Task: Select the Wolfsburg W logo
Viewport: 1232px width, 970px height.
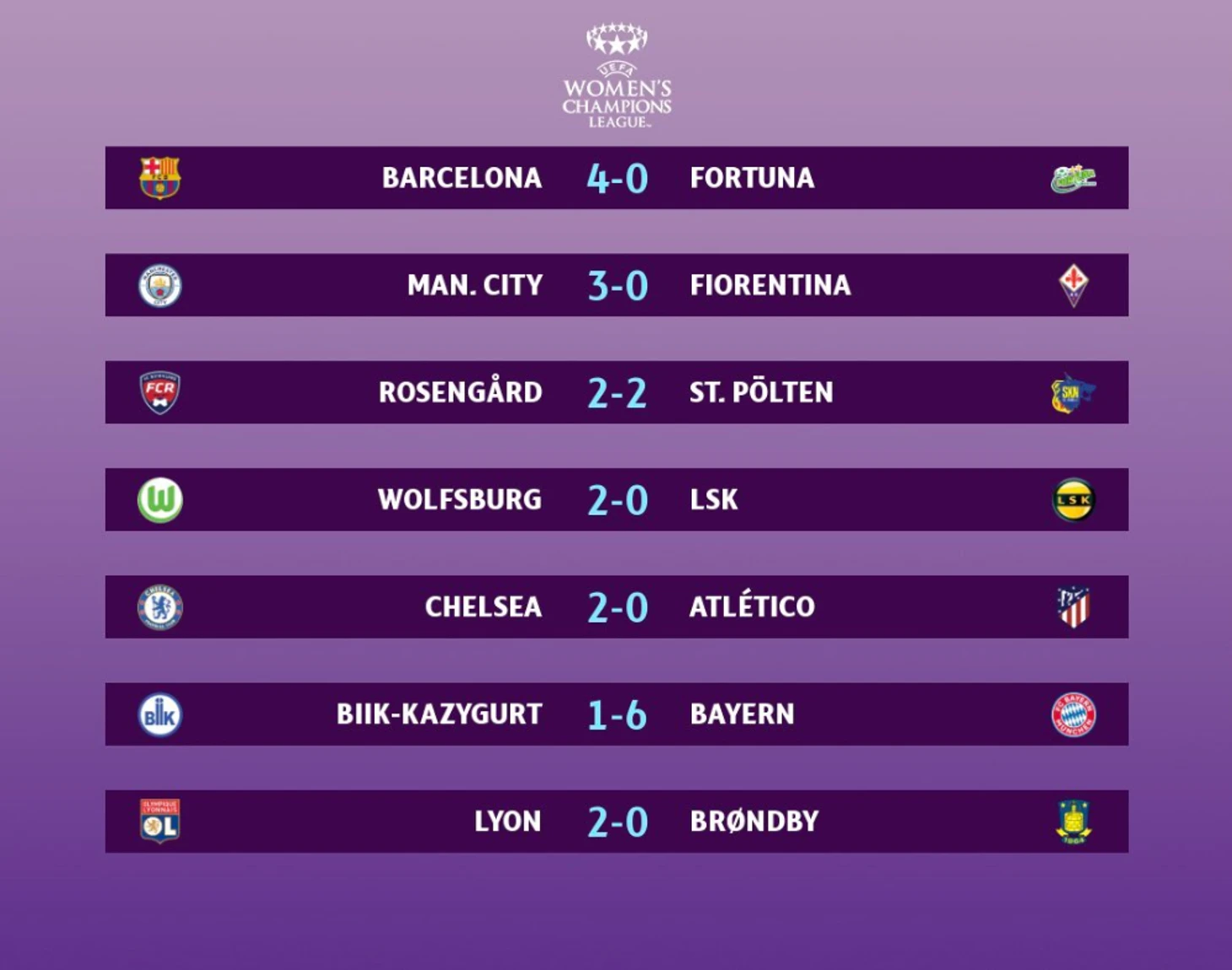Action: (x=159, y=500)
